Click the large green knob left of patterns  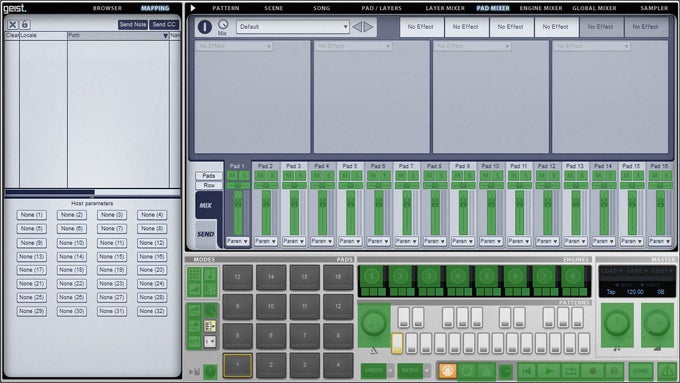point(373,324)
